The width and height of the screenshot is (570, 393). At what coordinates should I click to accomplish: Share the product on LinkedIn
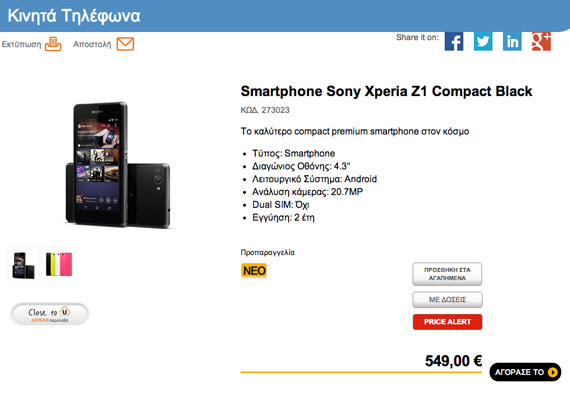tap(512, 41)
